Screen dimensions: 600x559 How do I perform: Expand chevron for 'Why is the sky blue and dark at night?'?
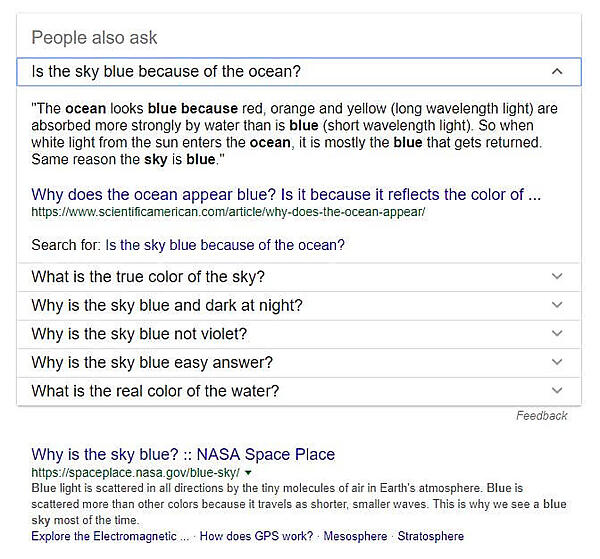coord(557,305)
